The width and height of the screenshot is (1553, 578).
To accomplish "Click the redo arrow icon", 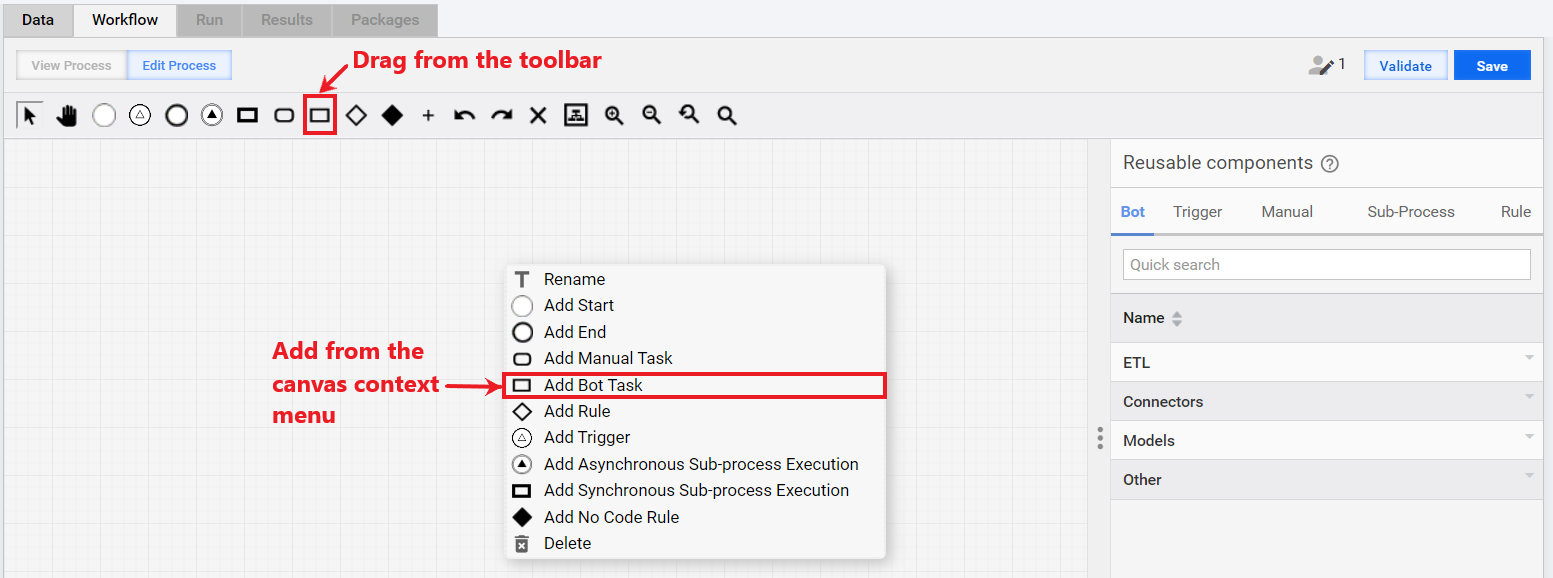I will pos(501,116).
